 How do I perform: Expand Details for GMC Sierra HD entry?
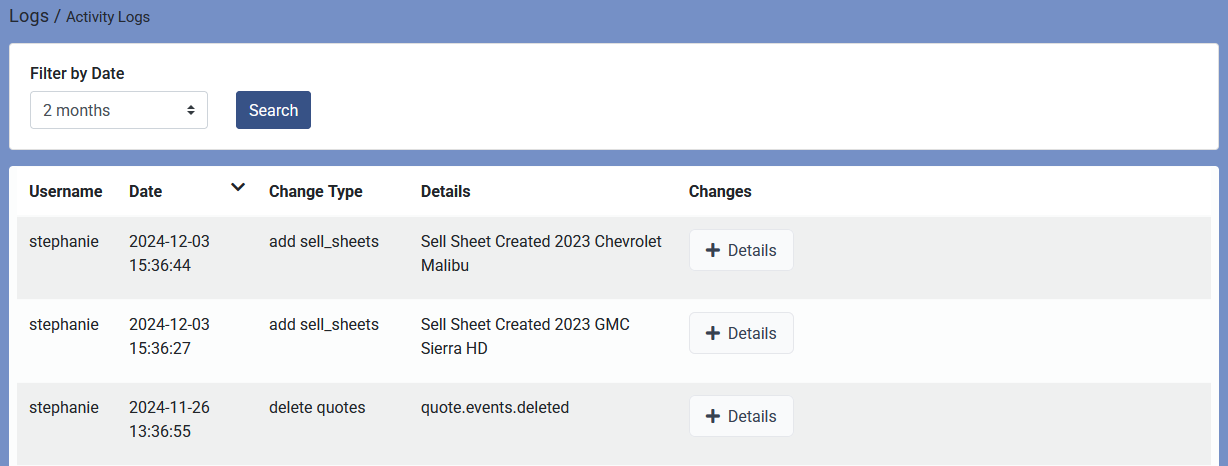tap(741, 333)
